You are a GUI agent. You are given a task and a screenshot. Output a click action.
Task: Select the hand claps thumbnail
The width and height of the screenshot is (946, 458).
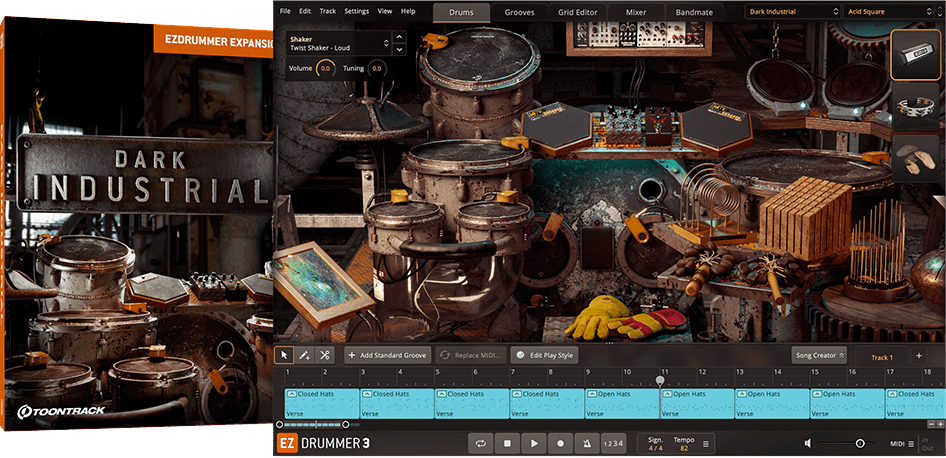pos(916,158)
